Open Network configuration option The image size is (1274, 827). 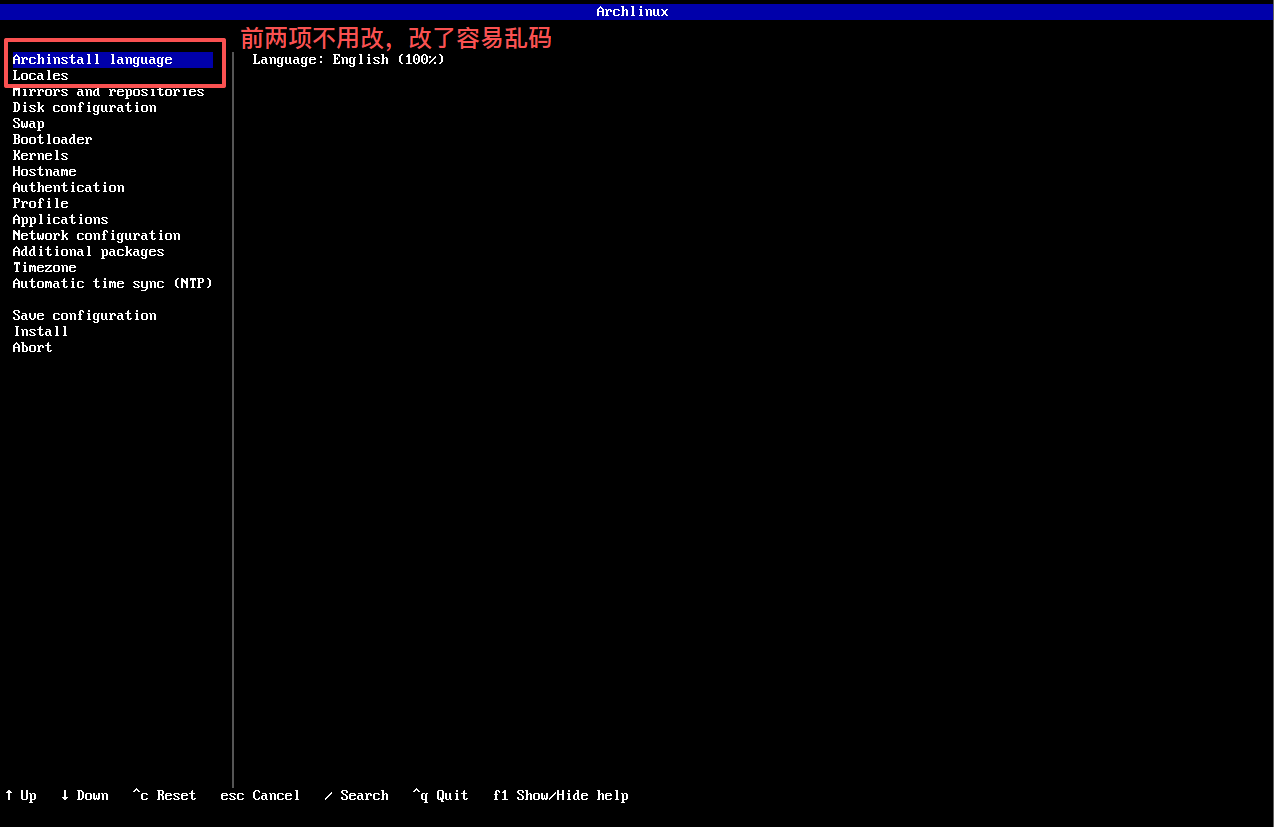click(96, 236)
